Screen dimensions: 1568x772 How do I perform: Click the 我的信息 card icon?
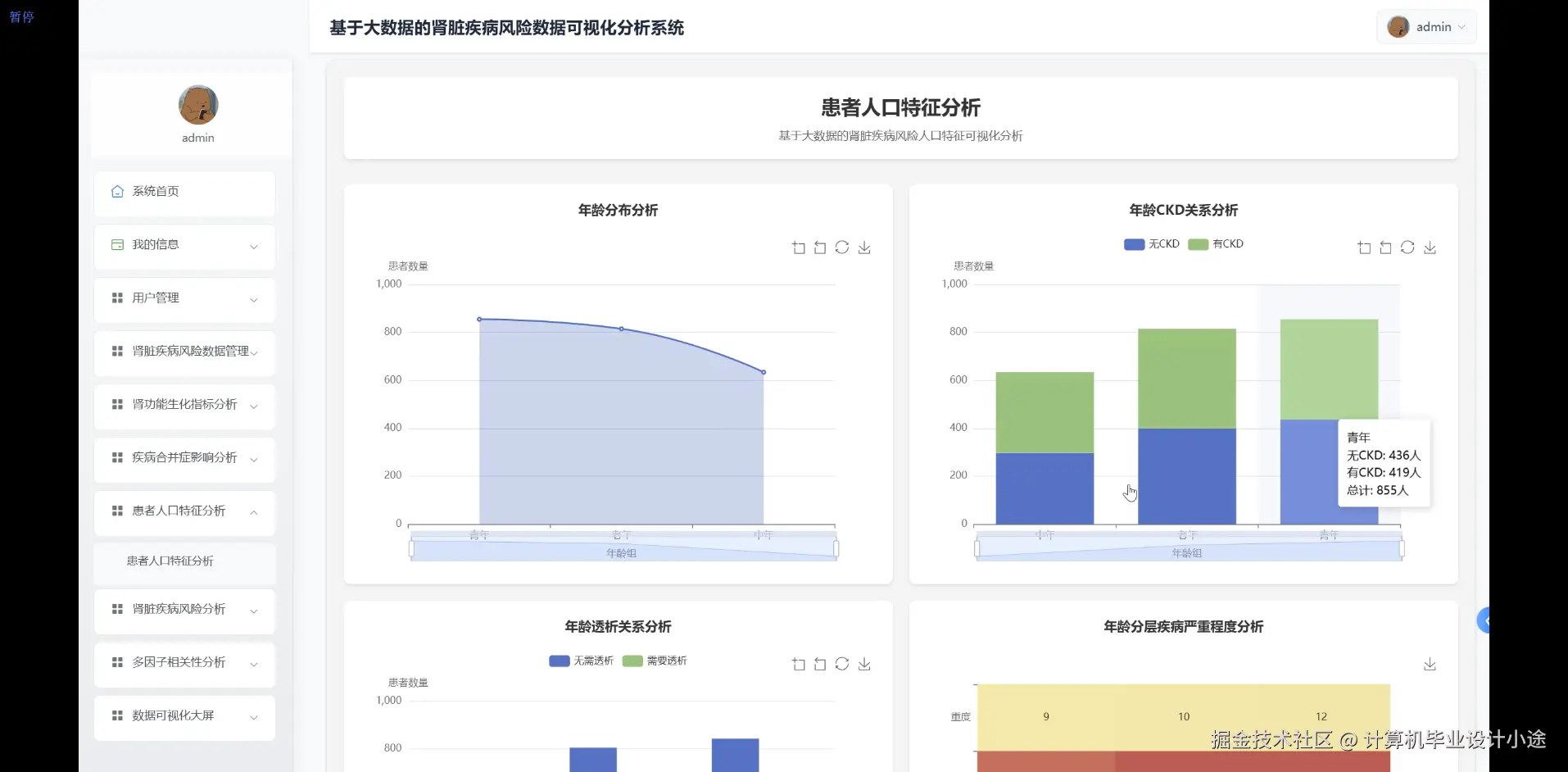(117, 244)
